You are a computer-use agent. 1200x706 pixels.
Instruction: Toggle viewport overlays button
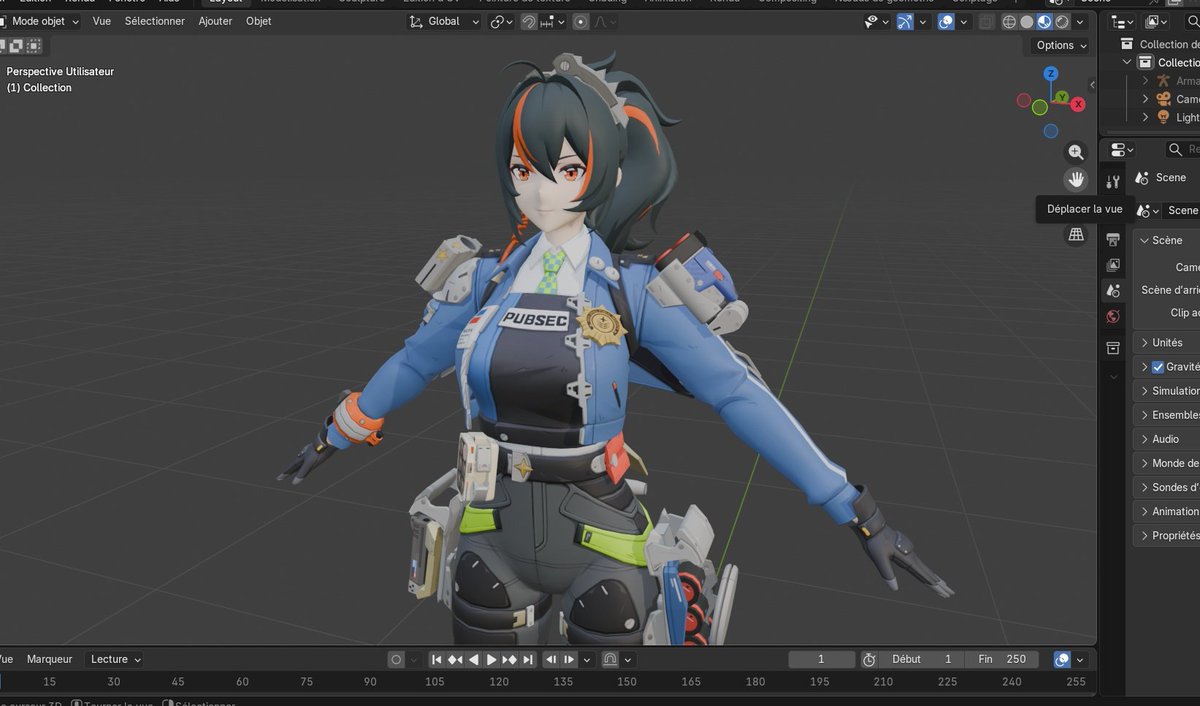point(946,22)
